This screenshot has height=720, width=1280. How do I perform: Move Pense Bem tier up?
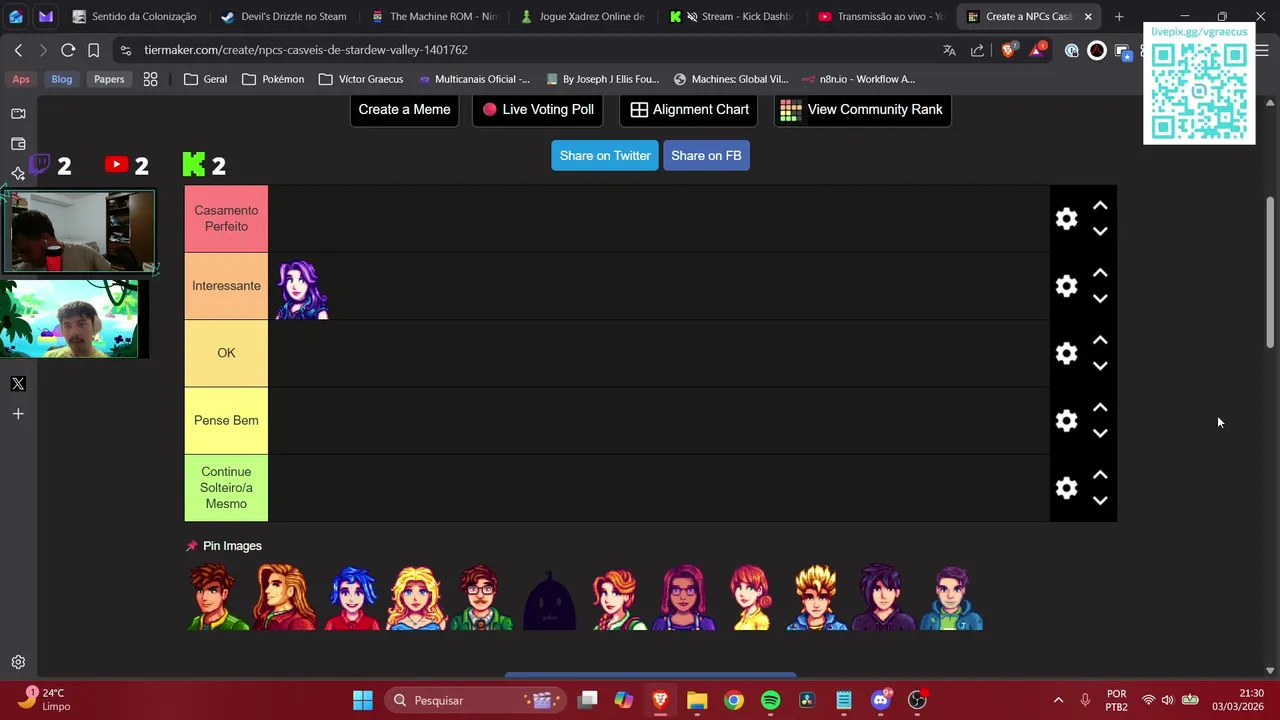[x=1100, y=408]
